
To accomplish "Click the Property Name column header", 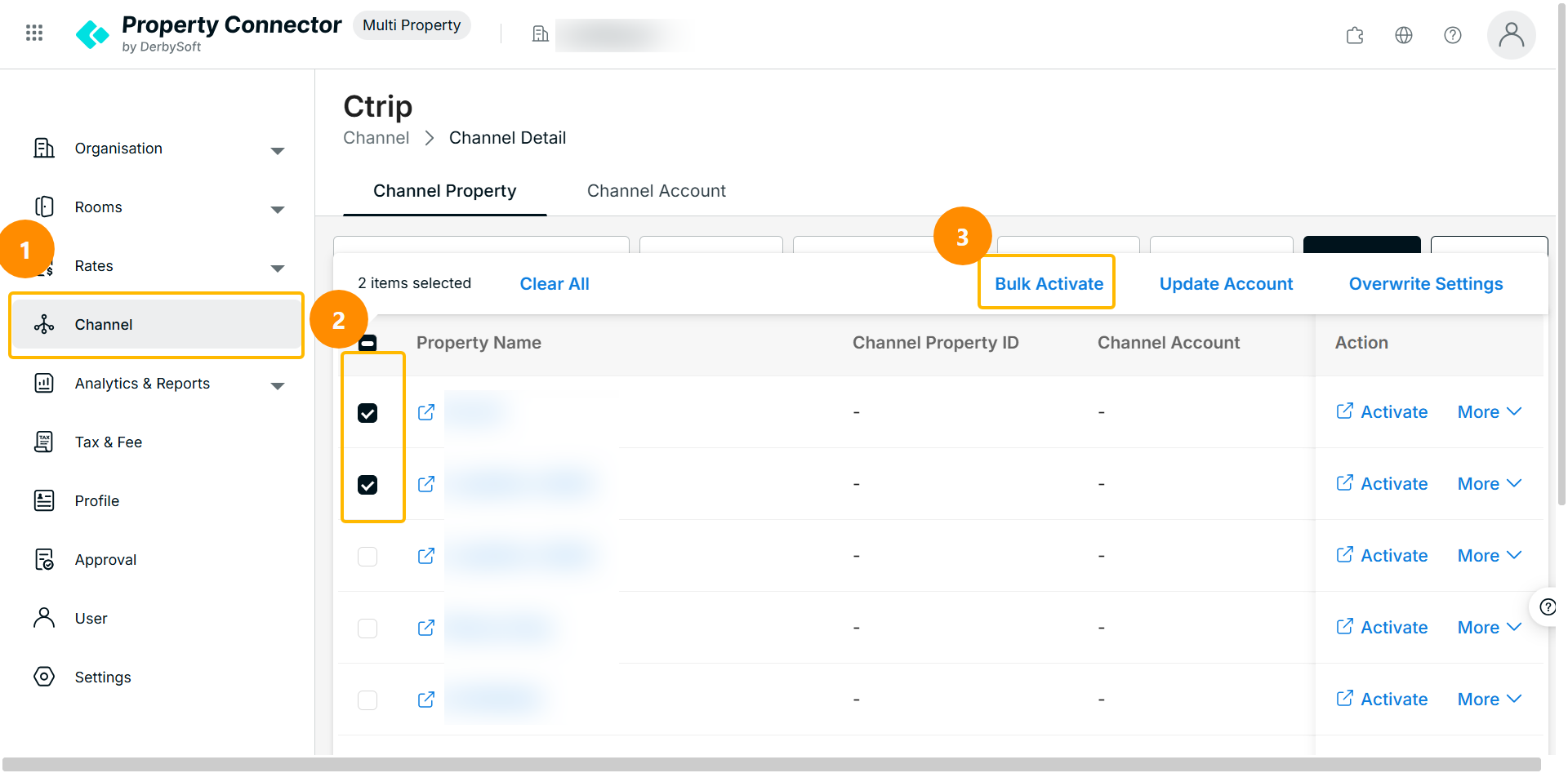I will click(x=479, y=343).
